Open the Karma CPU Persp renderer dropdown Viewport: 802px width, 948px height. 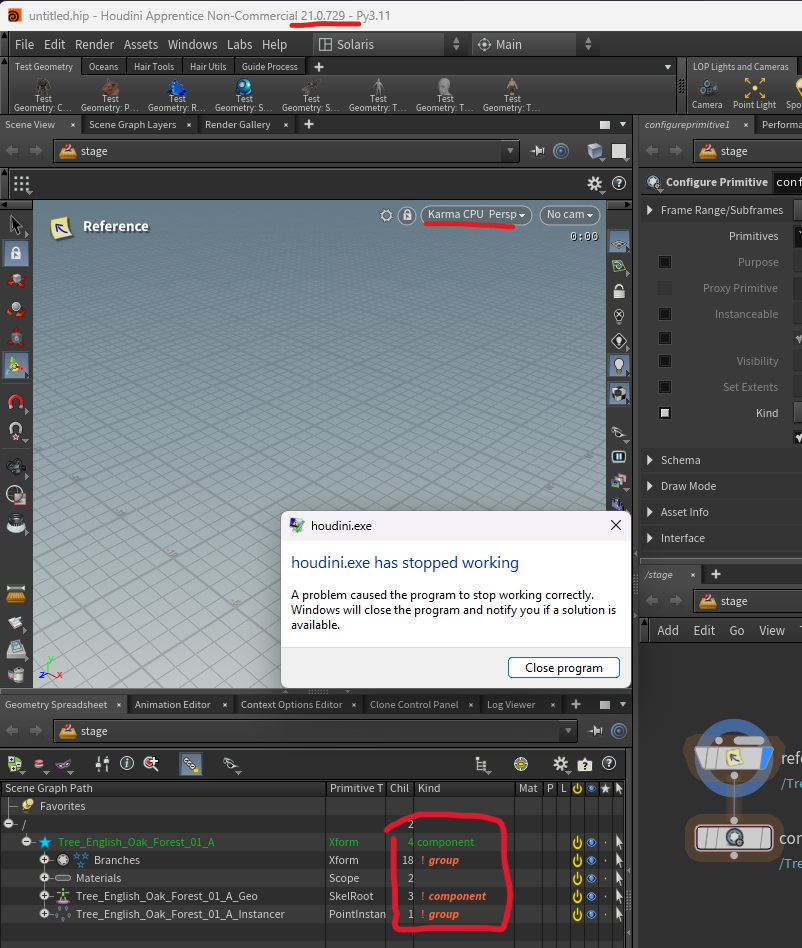476,215
